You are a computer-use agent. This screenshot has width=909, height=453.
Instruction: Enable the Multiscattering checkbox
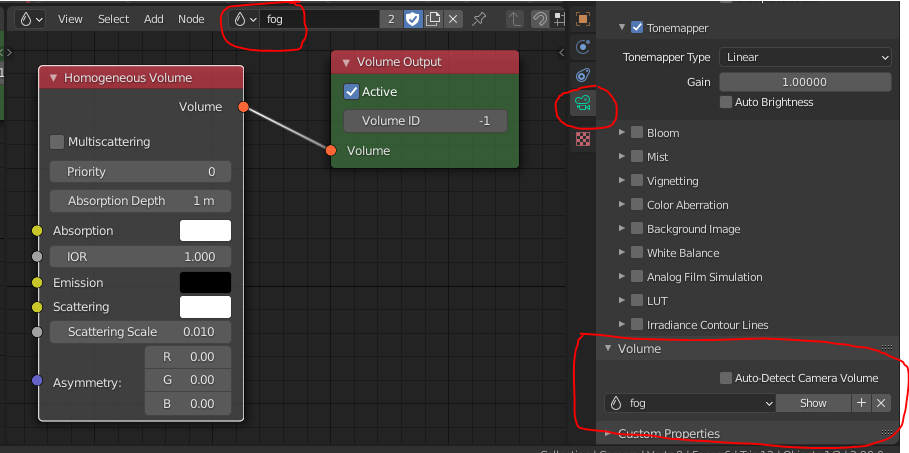point(57,142)
